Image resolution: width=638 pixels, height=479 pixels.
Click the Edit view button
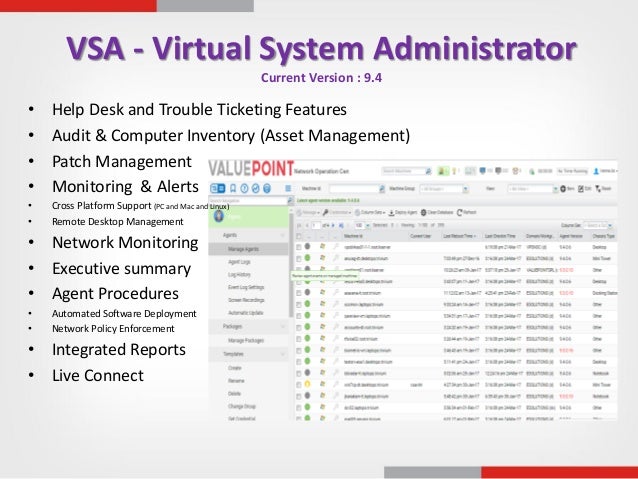coord(585,189)
